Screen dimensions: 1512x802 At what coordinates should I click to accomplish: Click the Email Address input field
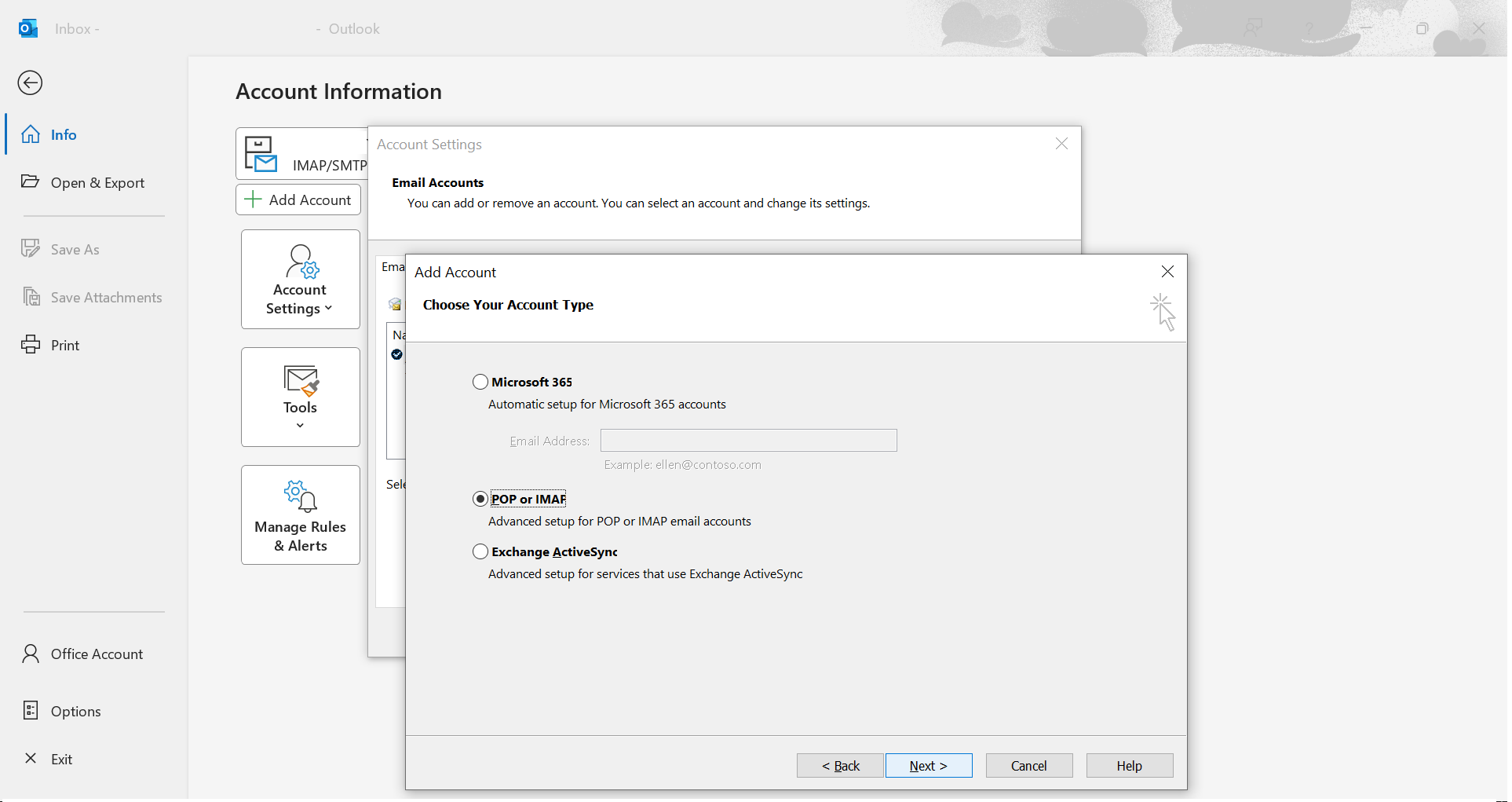coord(748,441)
